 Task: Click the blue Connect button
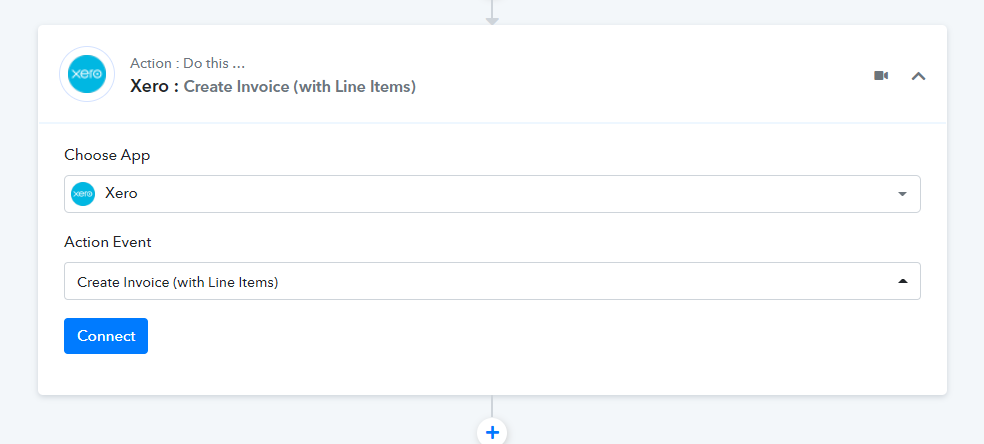coord(106,336)
